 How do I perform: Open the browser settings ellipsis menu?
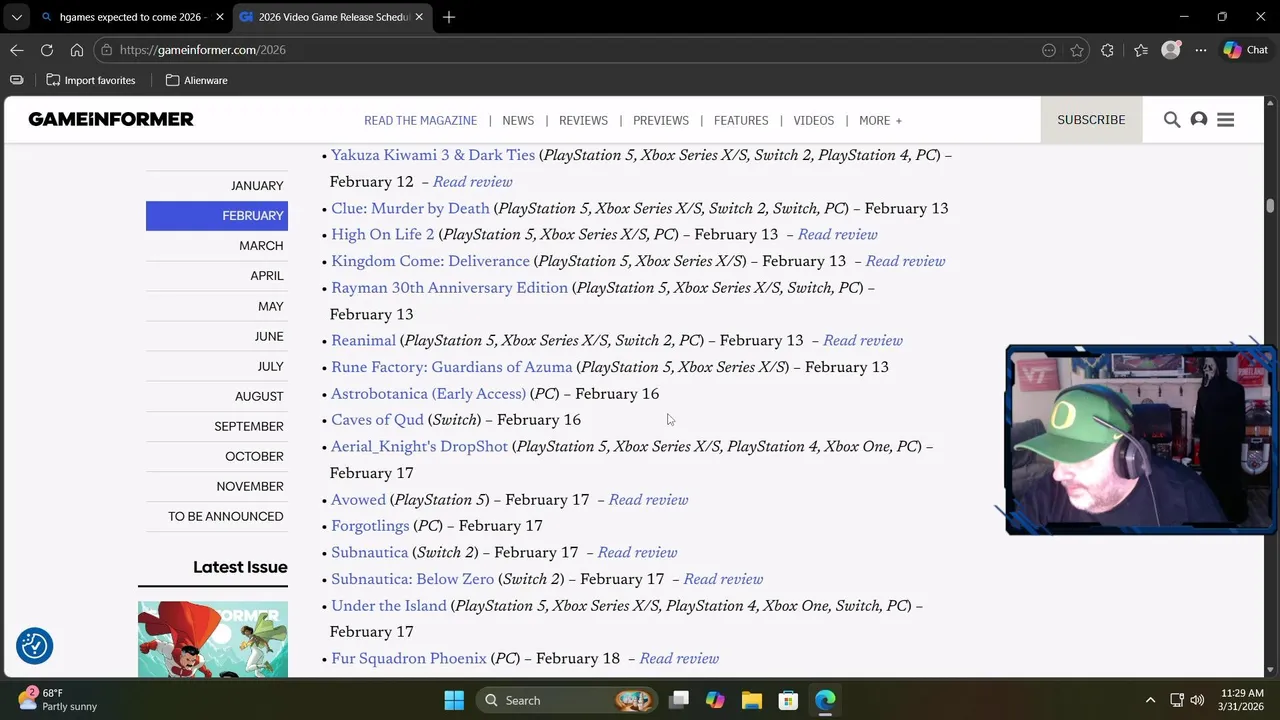[x=1201, y=50]
